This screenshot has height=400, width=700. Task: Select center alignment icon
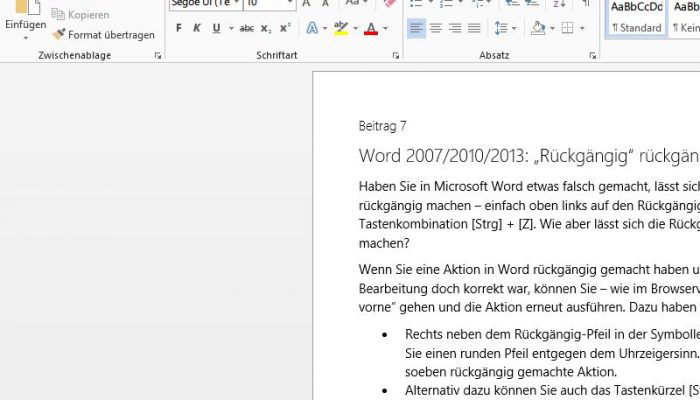point(436,28)
